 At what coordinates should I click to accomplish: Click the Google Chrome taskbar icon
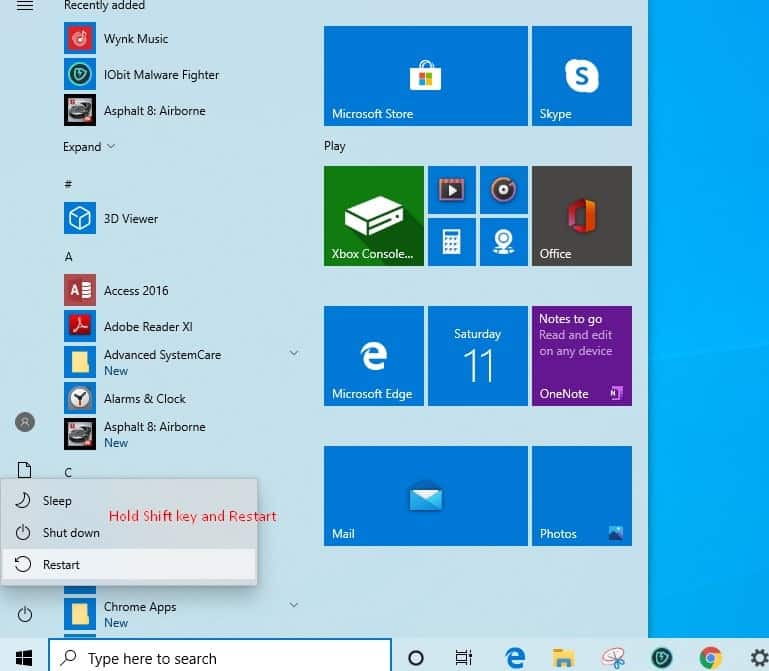[x=711, y=657]
